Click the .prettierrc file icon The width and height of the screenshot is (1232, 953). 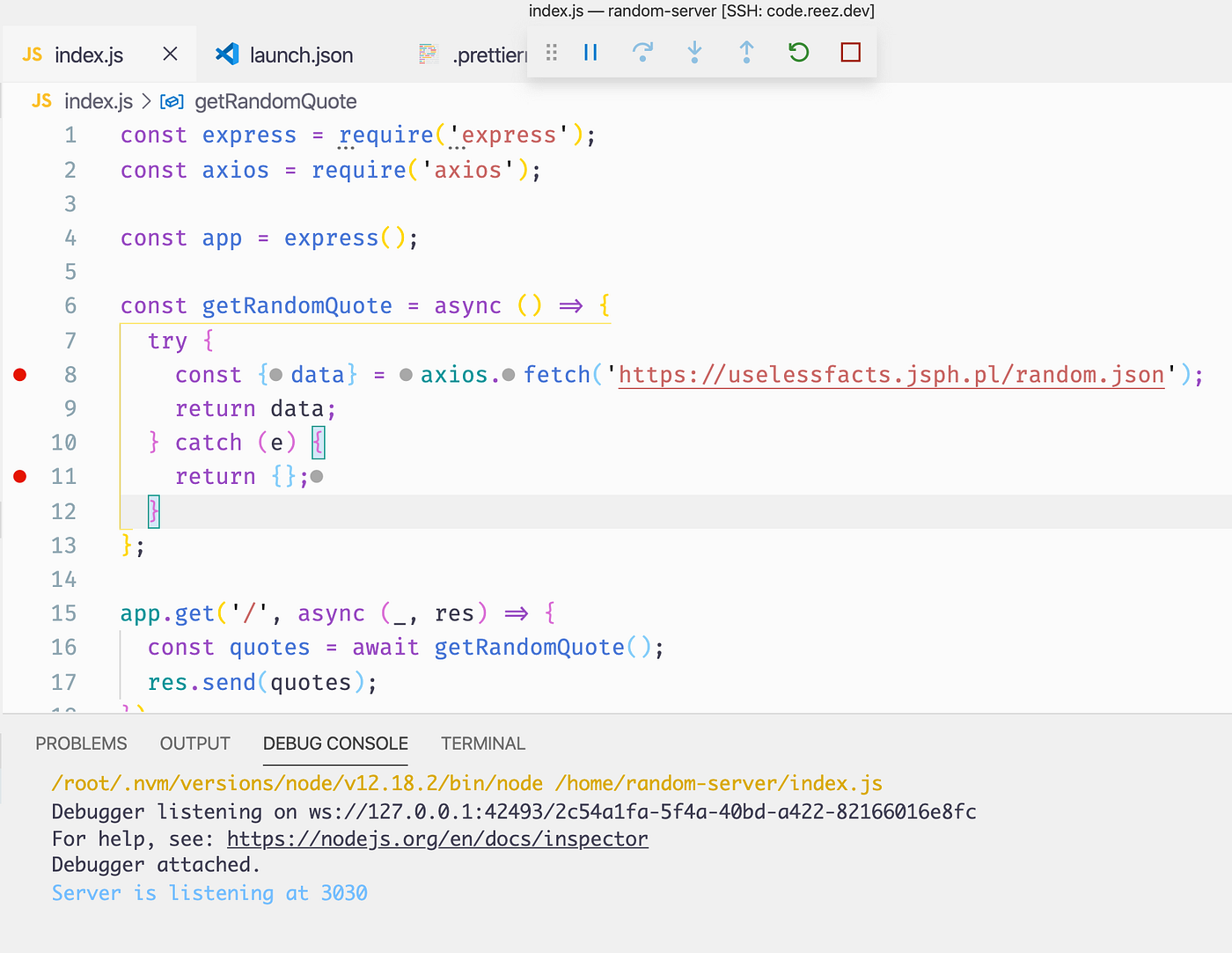tap(428, 54)
